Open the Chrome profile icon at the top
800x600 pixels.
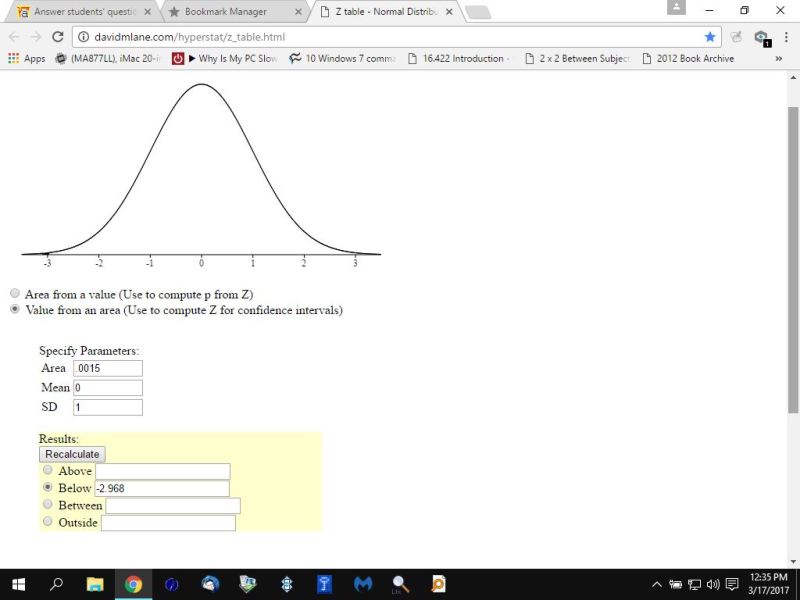(677, 7)
